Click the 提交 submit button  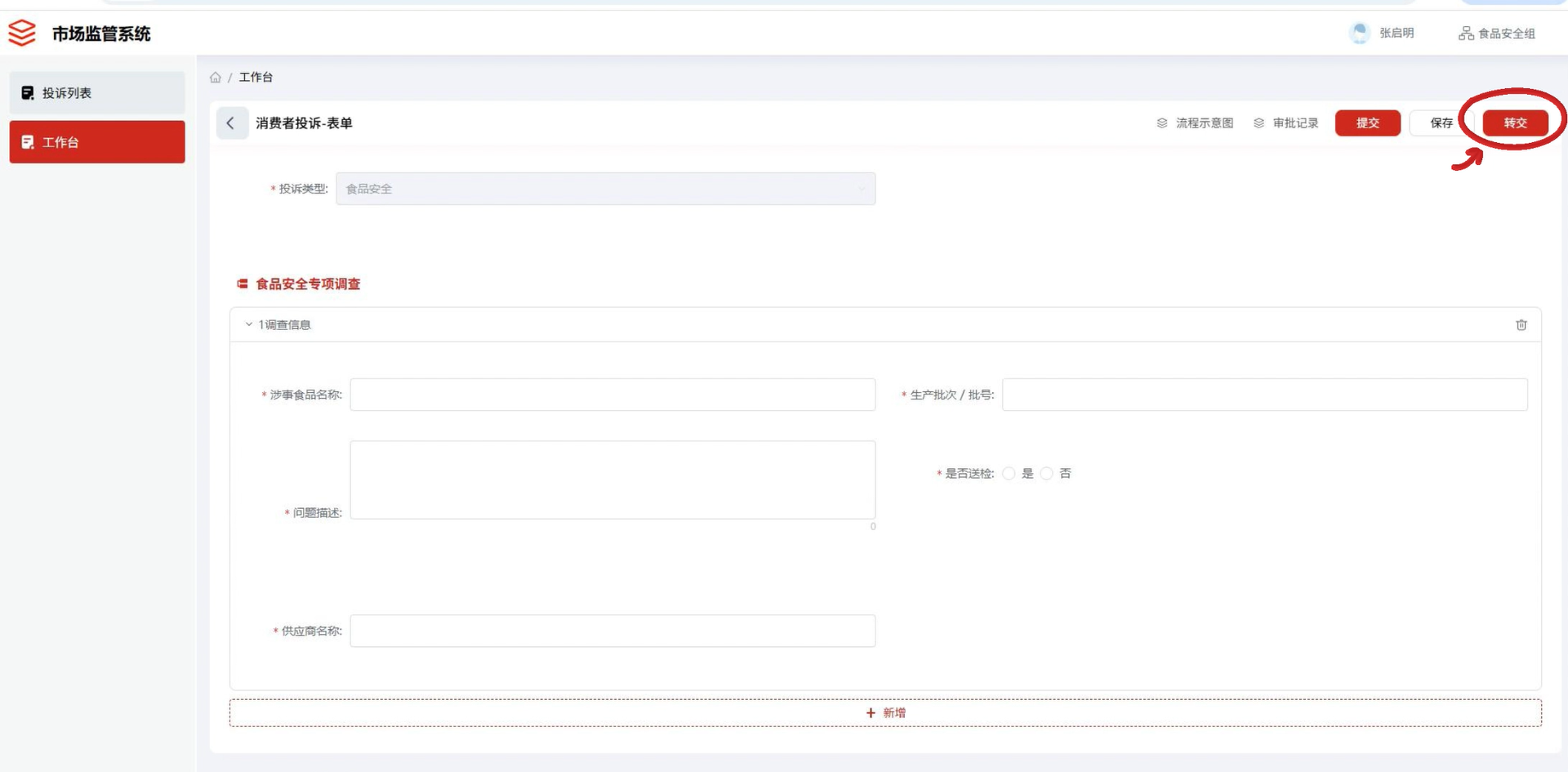(1367, 123)
